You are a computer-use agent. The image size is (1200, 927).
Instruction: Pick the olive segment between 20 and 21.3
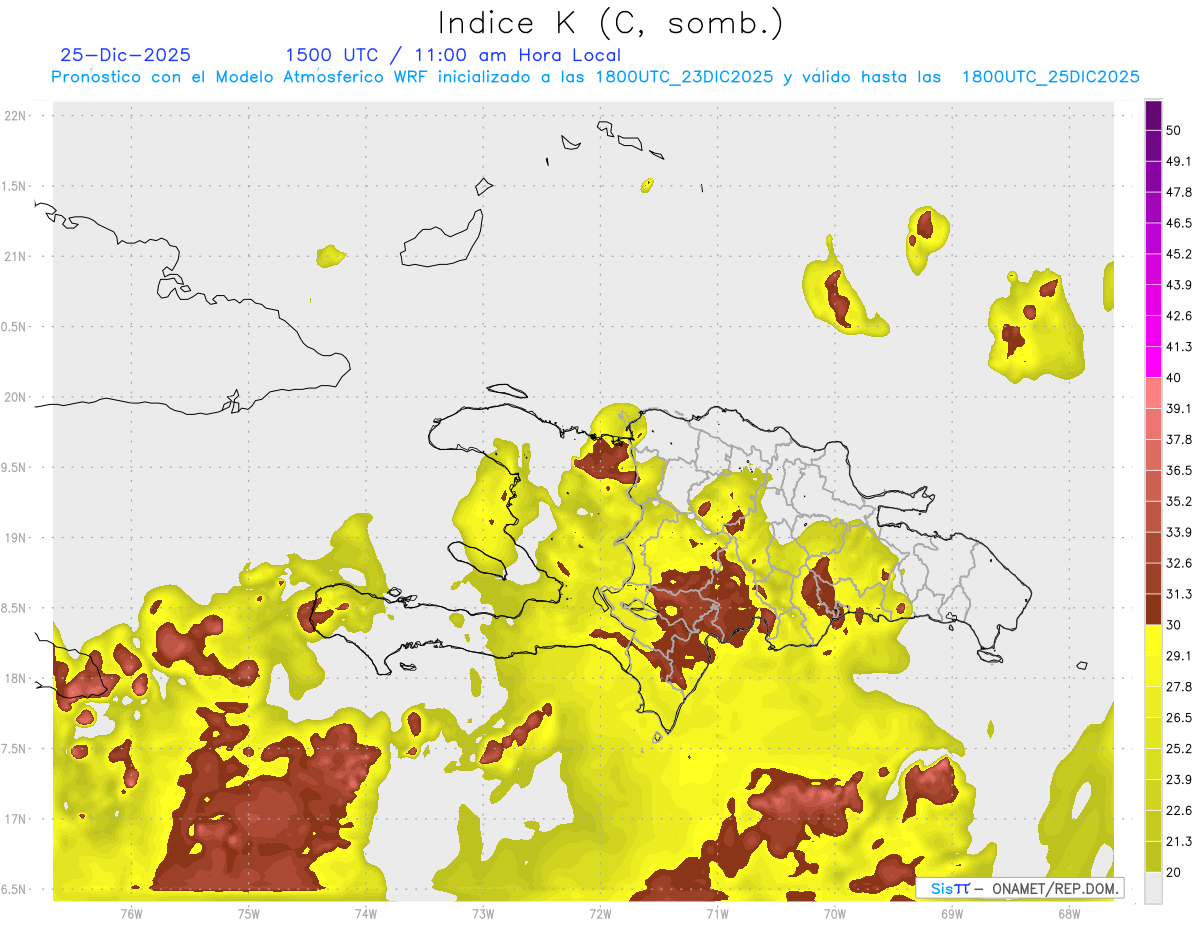1154,856
